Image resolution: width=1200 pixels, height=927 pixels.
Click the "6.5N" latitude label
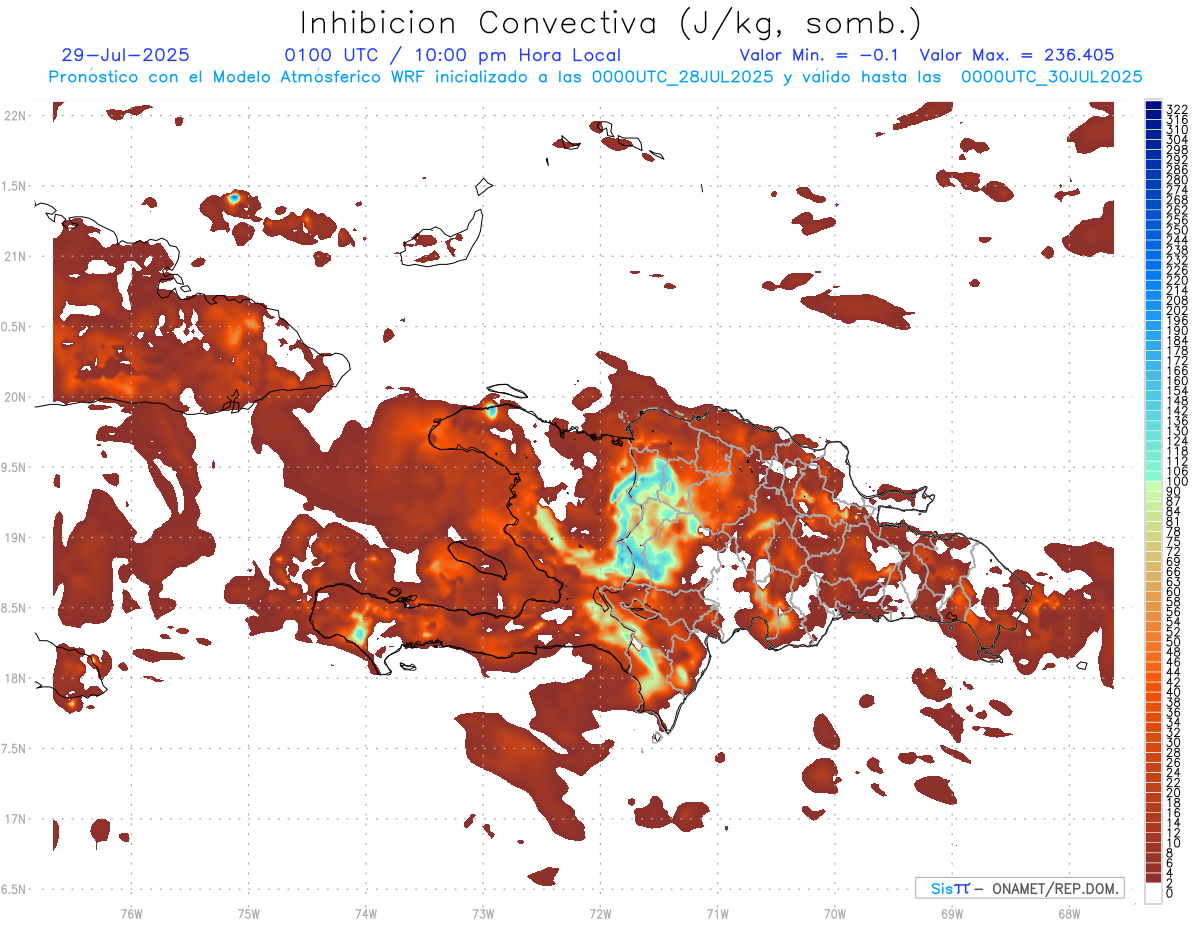[x=15, y=889]
